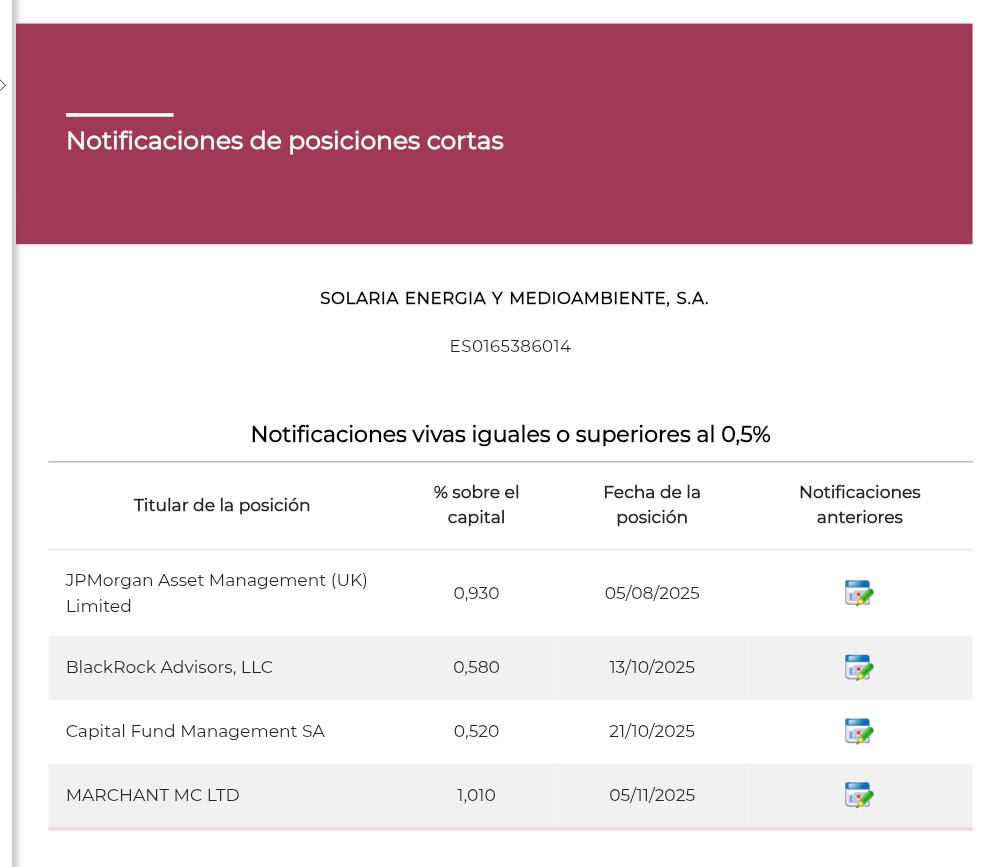Select SOLARIA ENERGIA Y MEDIOAMBIENTE, S.A. name
Screen dimensions: 1002x867
(513, 298)
